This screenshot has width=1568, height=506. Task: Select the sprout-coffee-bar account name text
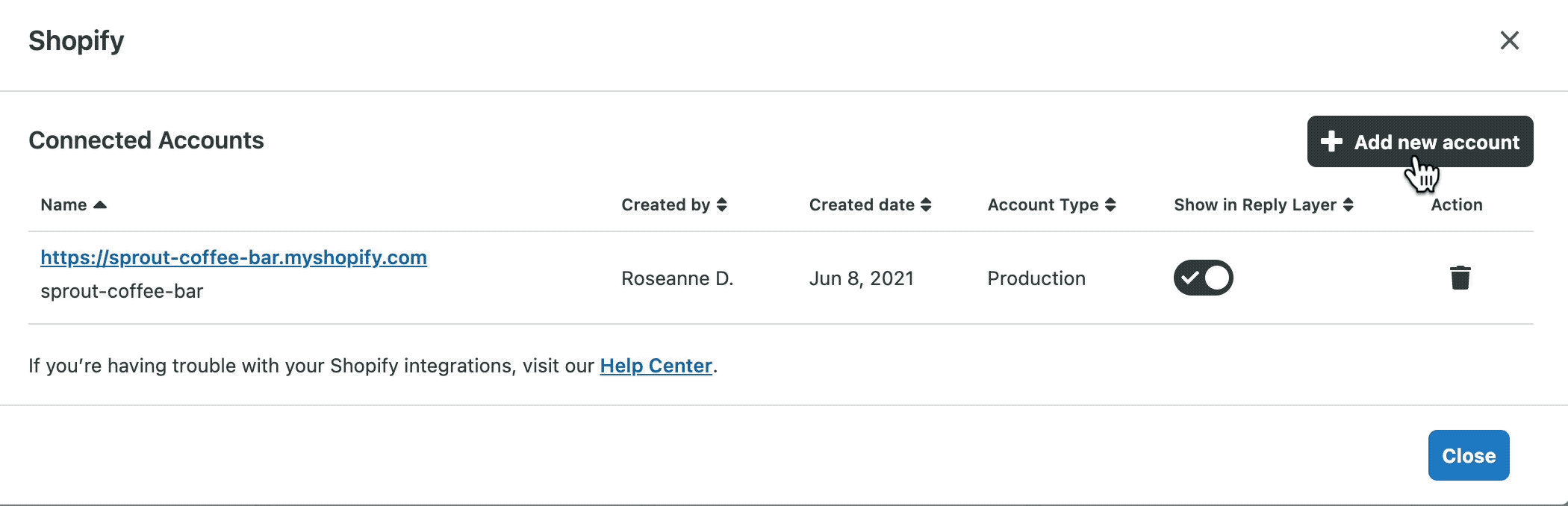point(122,291)
